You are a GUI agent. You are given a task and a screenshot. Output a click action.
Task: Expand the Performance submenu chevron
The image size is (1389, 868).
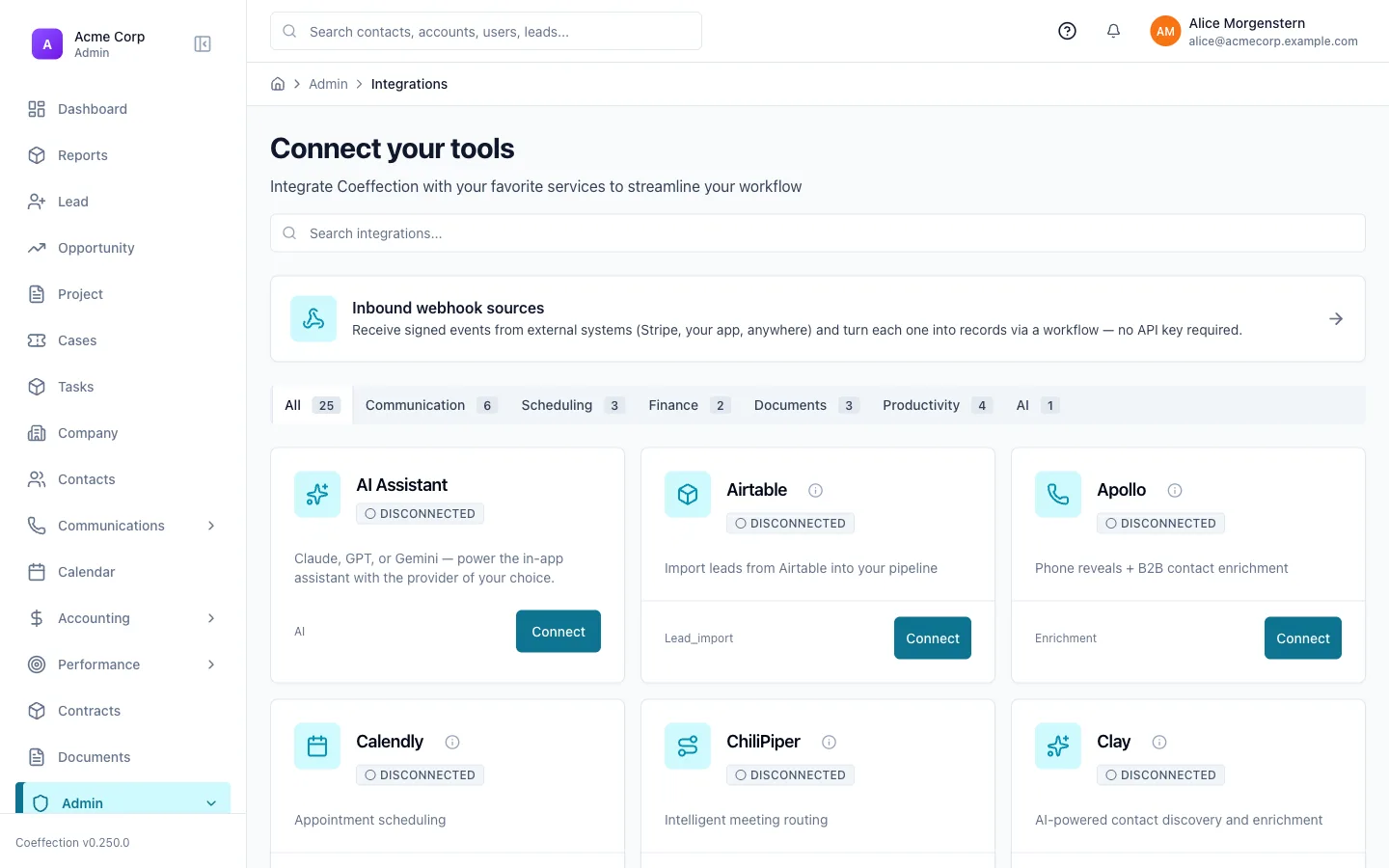[211, 665]
